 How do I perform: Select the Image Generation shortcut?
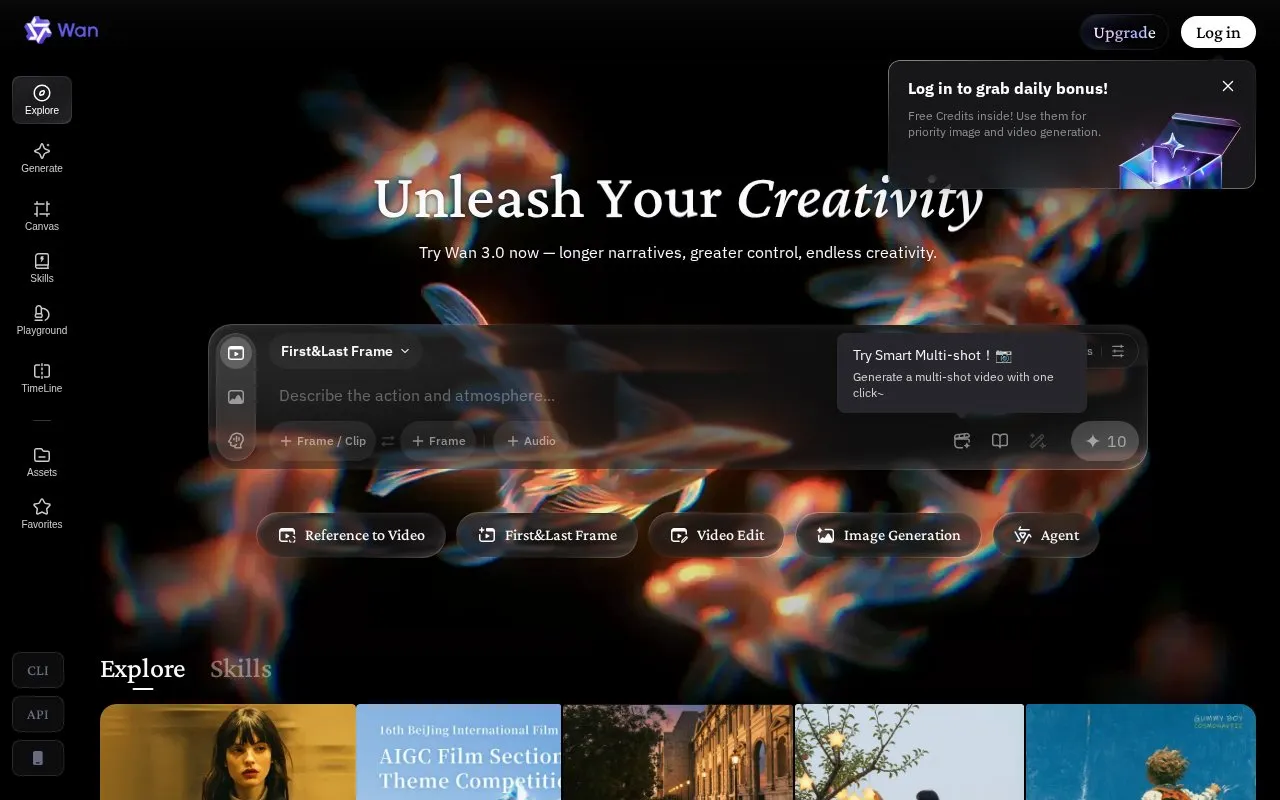(x=888, y=535)
